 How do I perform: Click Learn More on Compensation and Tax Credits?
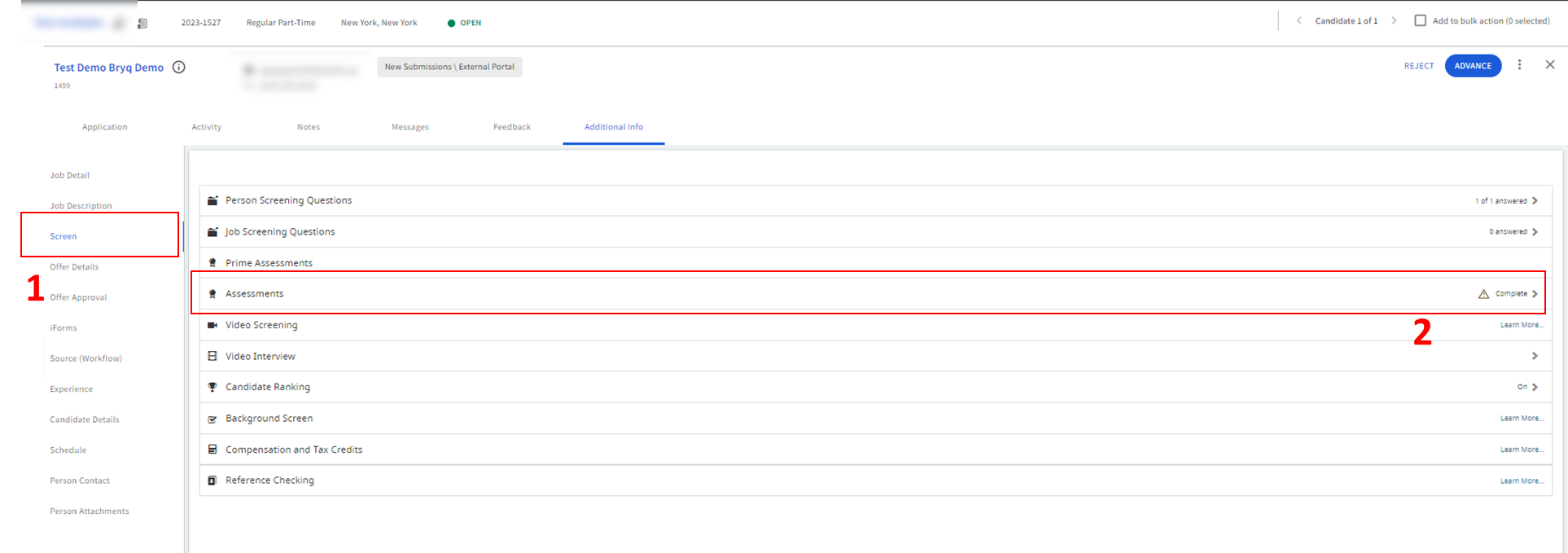pos(1521,450)
